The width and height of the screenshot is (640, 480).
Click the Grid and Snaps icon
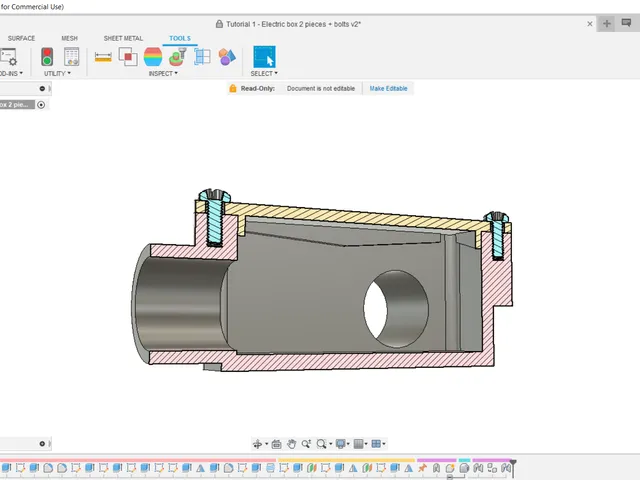[358, 444]
